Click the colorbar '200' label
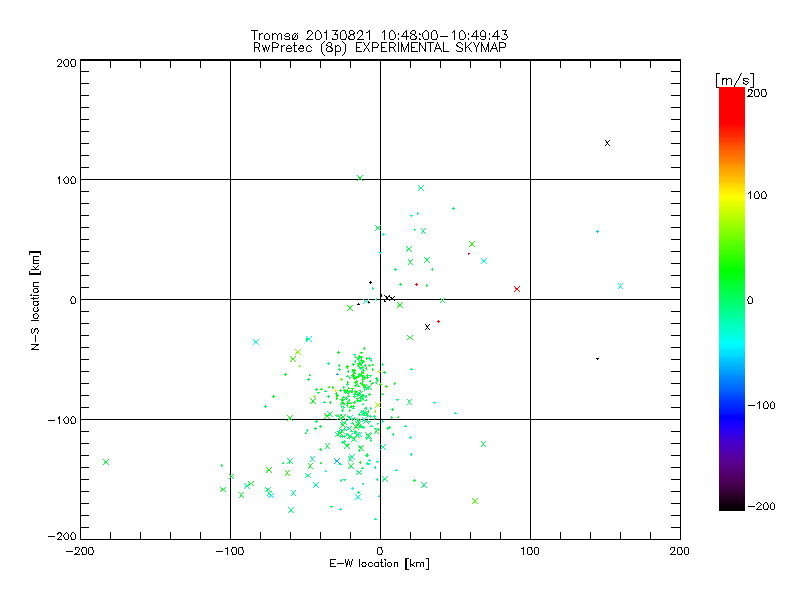 click(757, 93)
